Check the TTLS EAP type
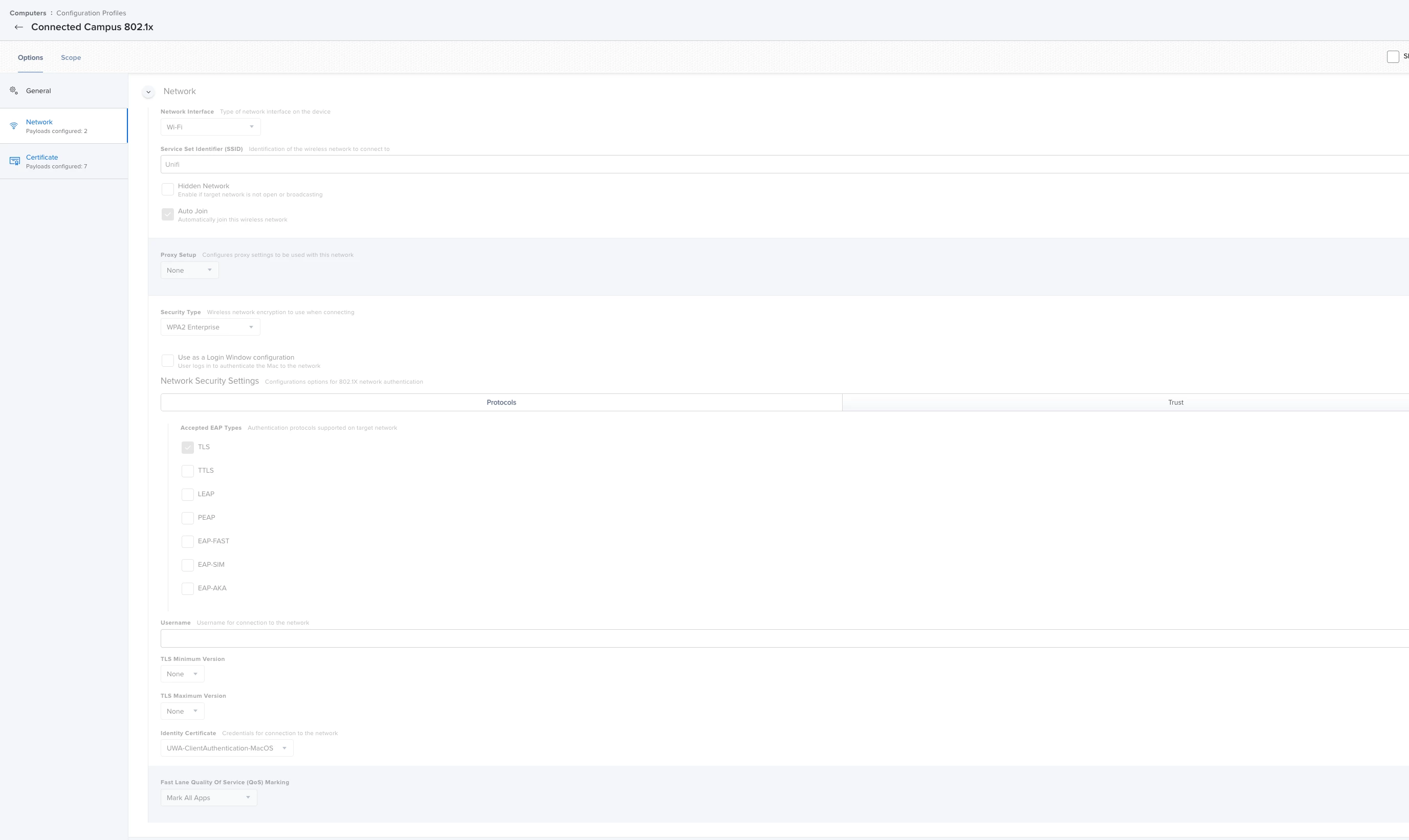 click(187, 471)
